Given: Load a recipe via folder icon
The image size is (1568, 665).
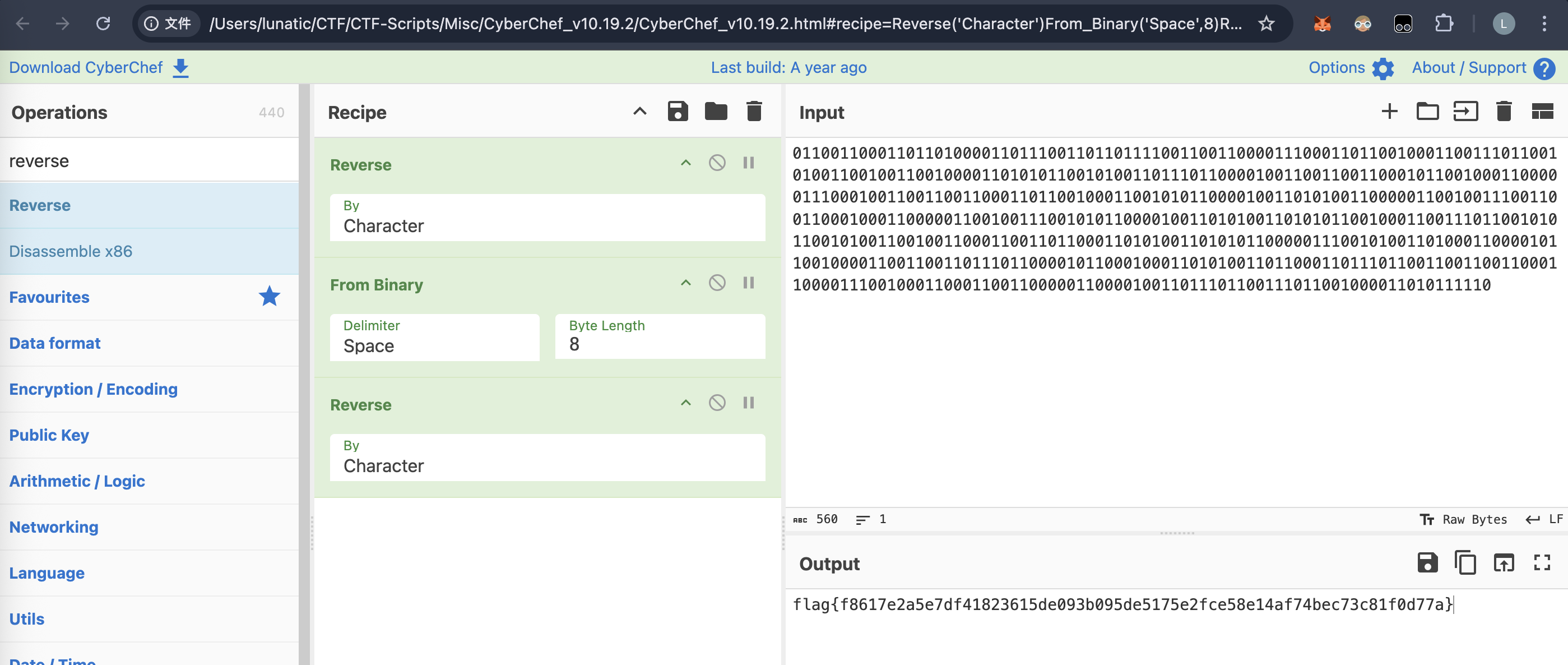Looking at the screenshot, I should point(716,112).
